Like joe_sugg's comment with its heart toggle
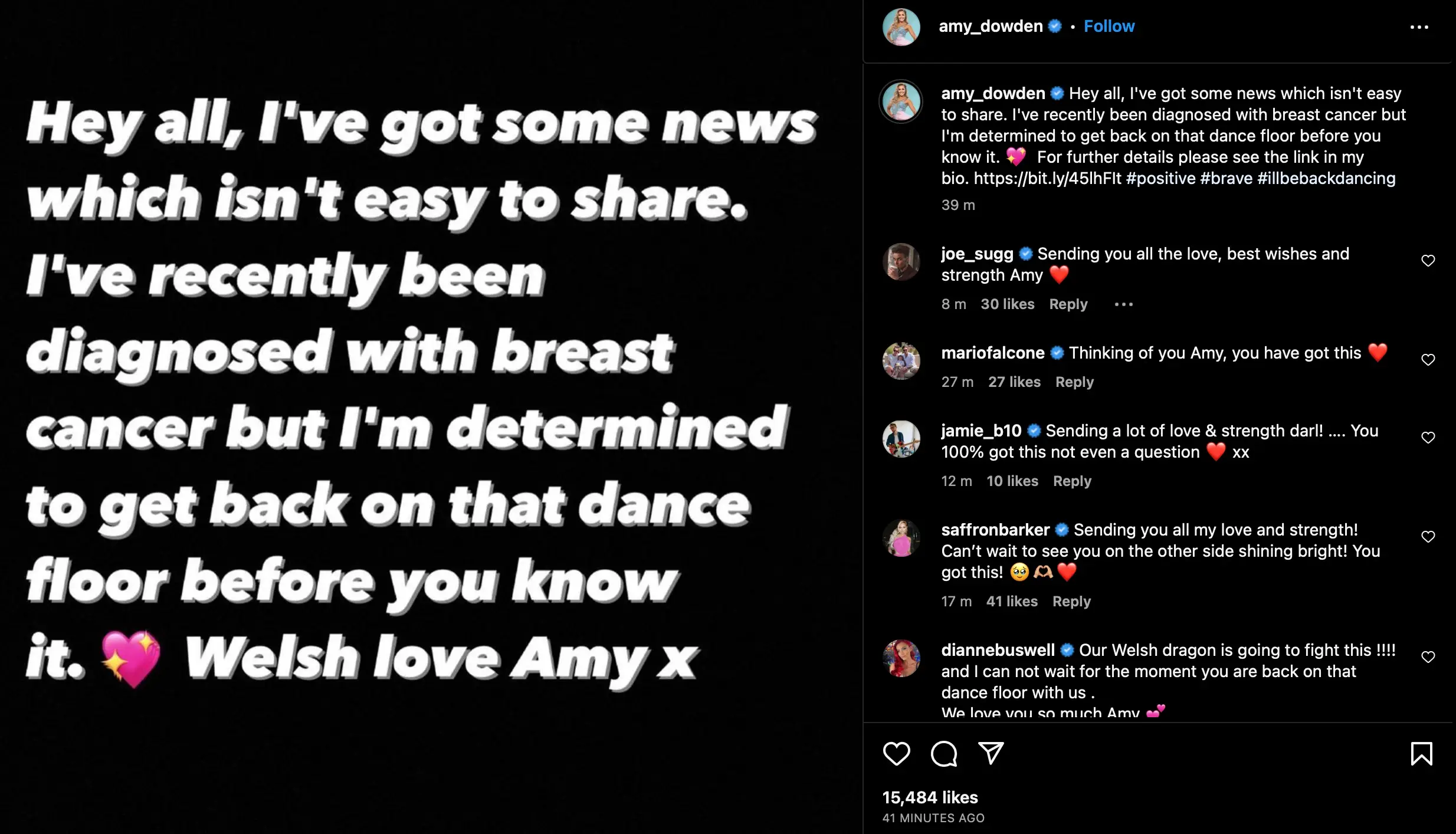 [x=1428, y=260]
